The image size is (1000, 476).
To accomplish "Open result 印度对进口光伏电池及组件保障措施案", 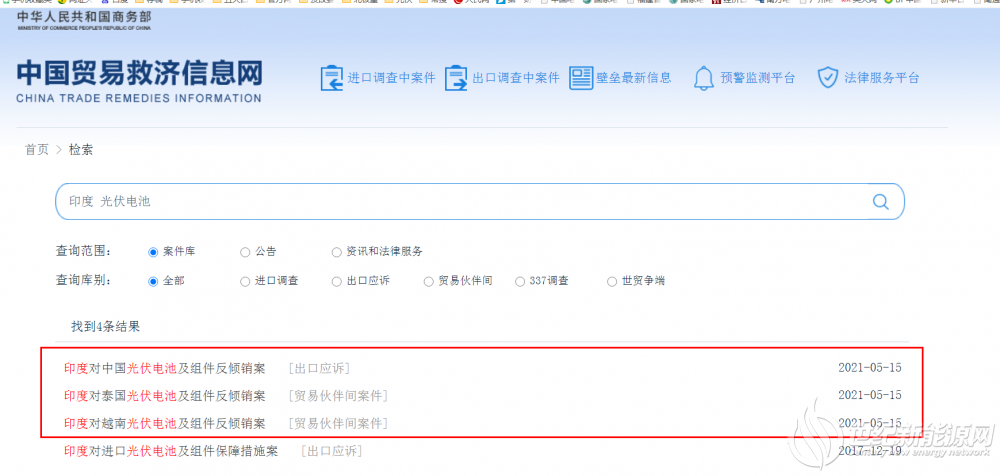I will tap(171, 451).
